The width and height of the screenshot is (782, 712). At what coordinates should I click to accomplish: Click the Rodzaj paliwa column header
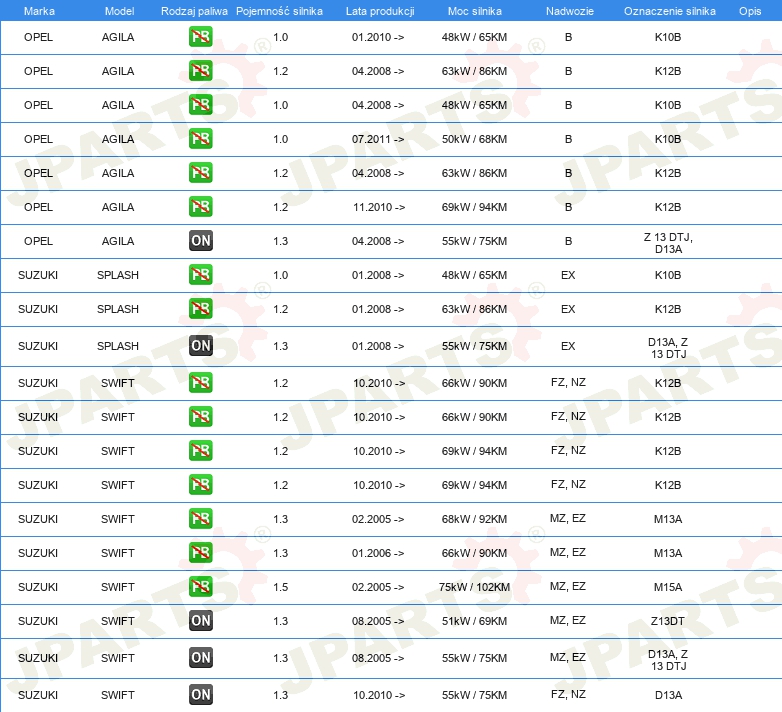click(x=194, y=11)
